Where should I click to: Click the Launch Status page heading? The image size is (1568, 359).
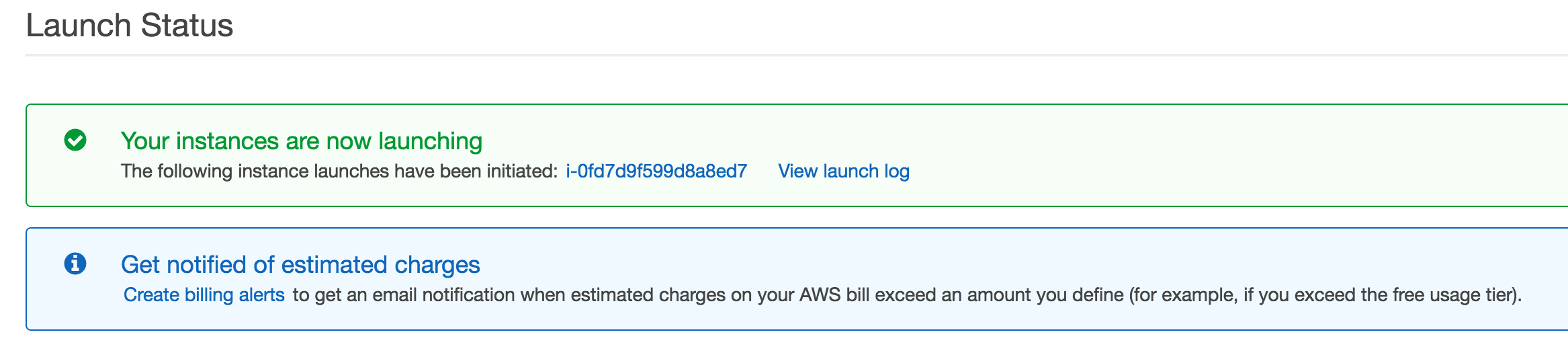(130, 26)
